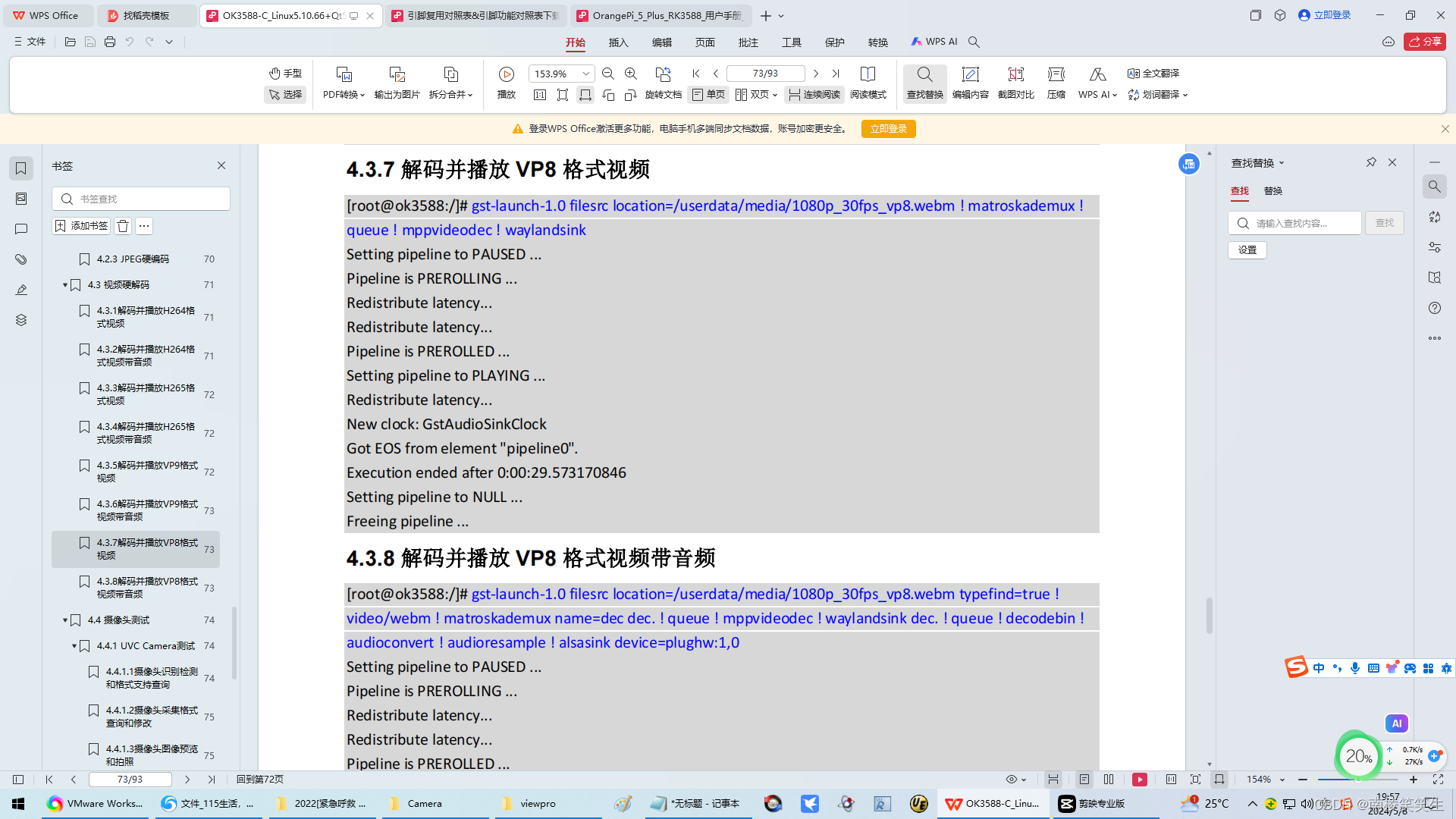Switch to the 插入 ribbon tab
This screenshot has width=1456, height=819.
pos(618,42)
